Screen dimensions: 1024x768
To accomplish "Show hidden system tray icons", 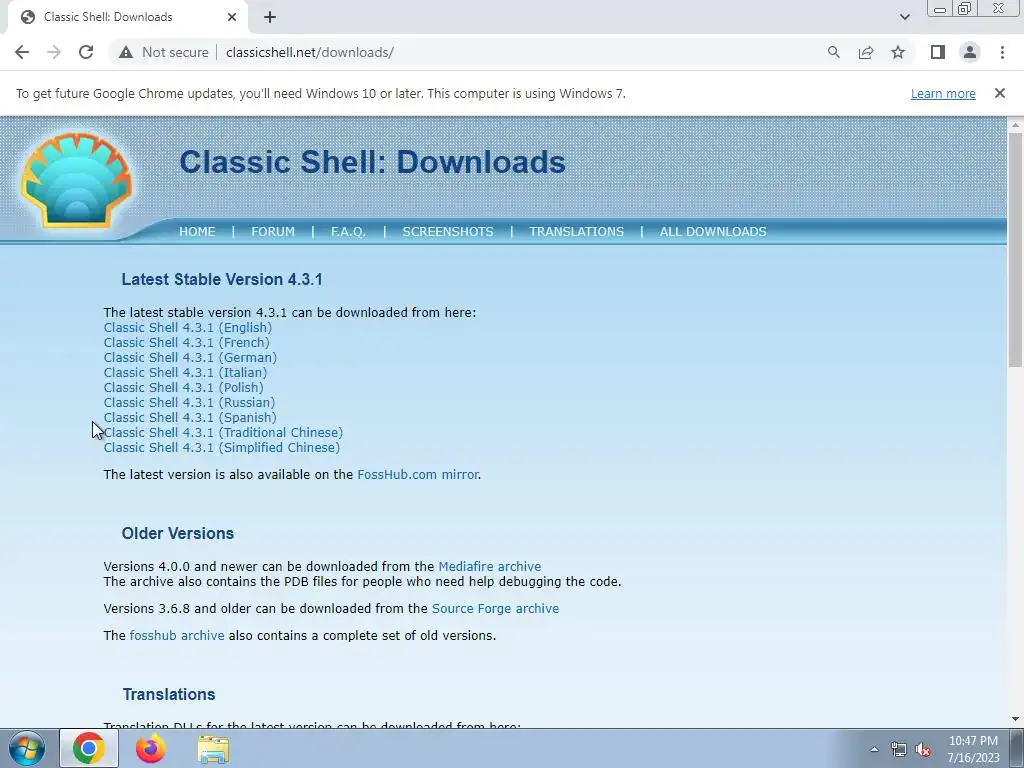I will 874,749.
